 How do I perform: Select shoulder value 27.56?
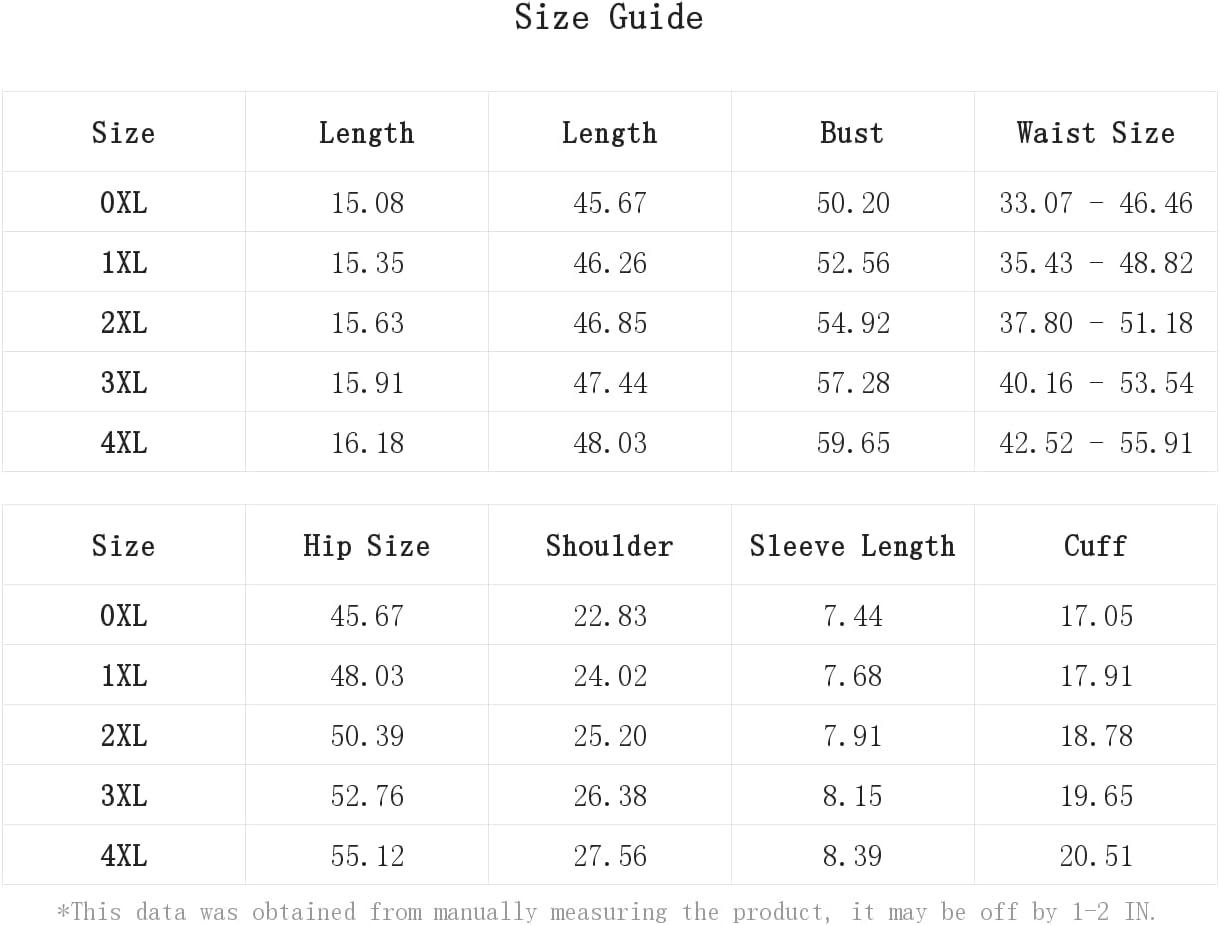point(610,856)
